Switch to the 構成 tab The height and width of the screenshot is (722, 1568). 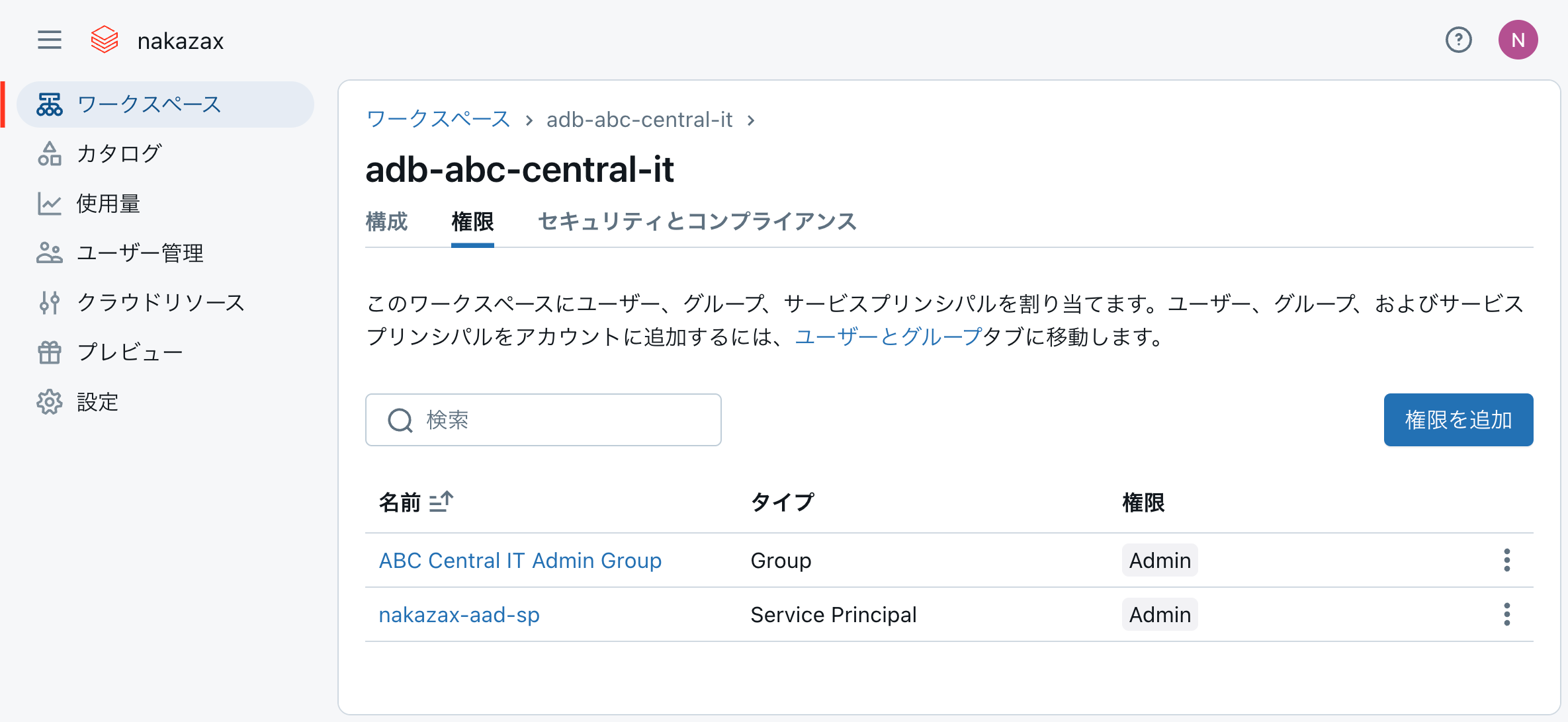pos(386,221)
